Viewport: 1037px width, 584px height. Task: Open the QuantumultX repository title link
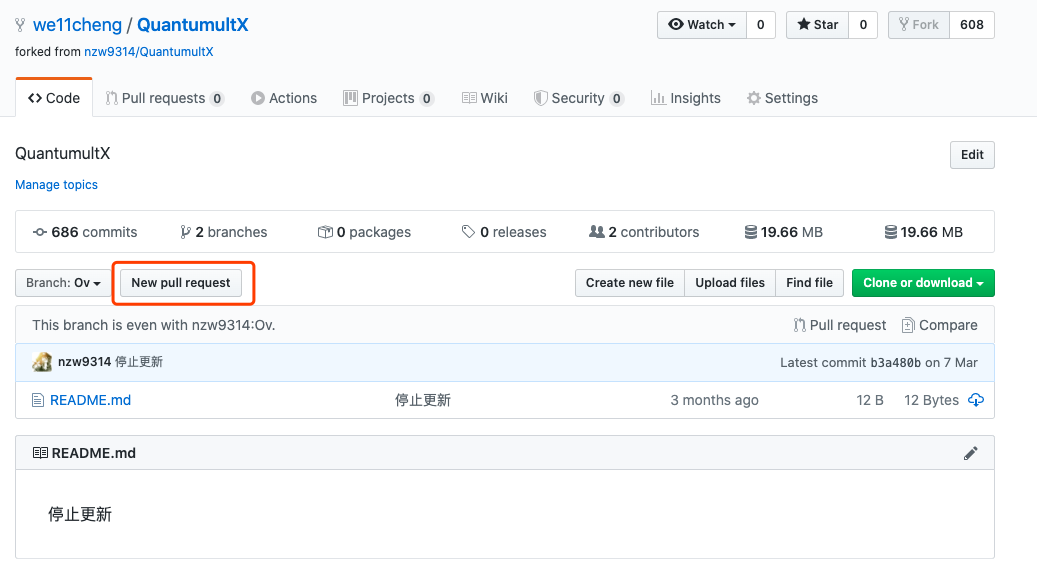[x=192, y=25]
